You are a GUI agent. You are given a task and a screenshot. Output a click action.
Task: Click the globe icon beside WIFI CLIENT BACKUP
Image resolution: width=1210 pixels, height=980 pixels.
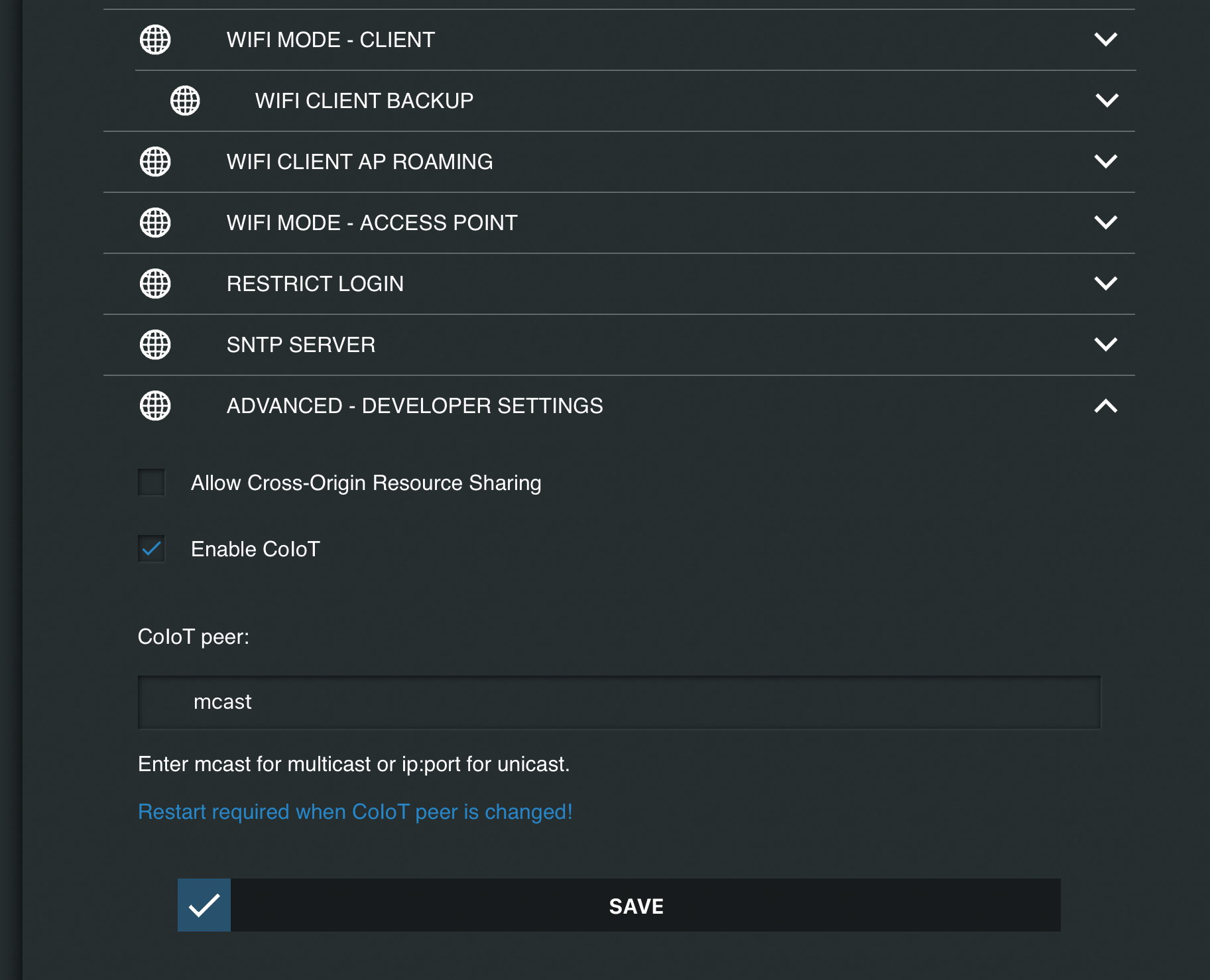185,101
